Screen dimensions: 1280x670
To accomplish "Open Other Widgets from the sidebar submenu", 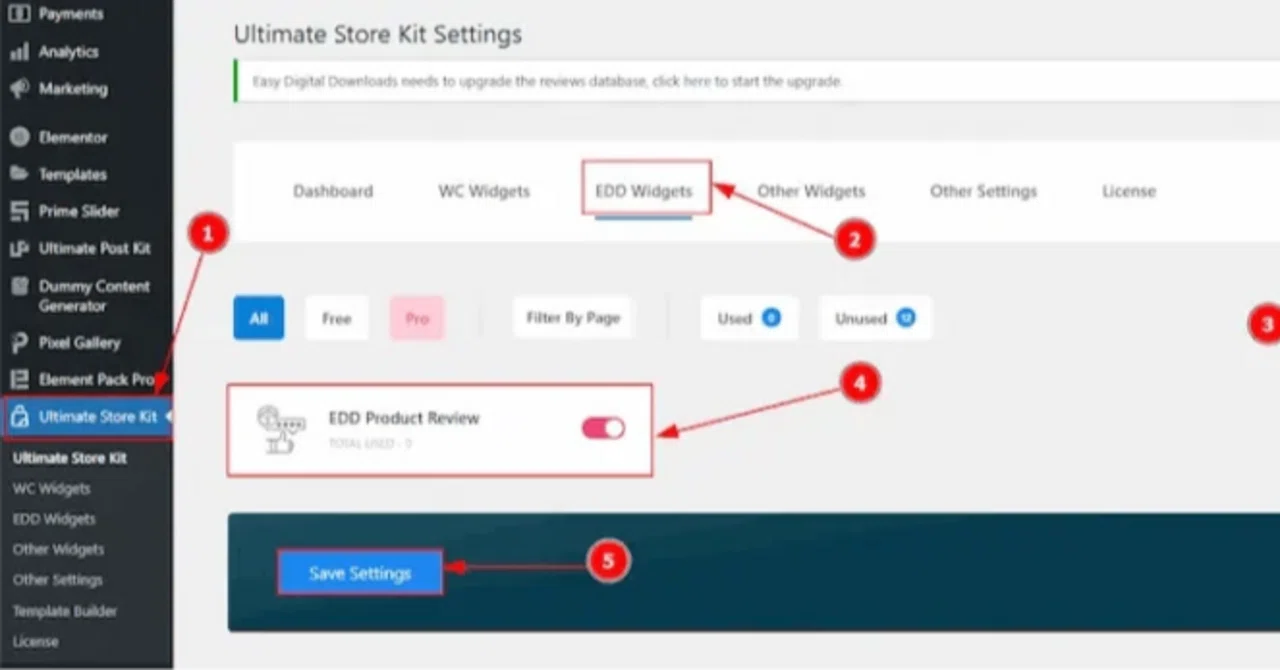I will [x=58, y=549].
